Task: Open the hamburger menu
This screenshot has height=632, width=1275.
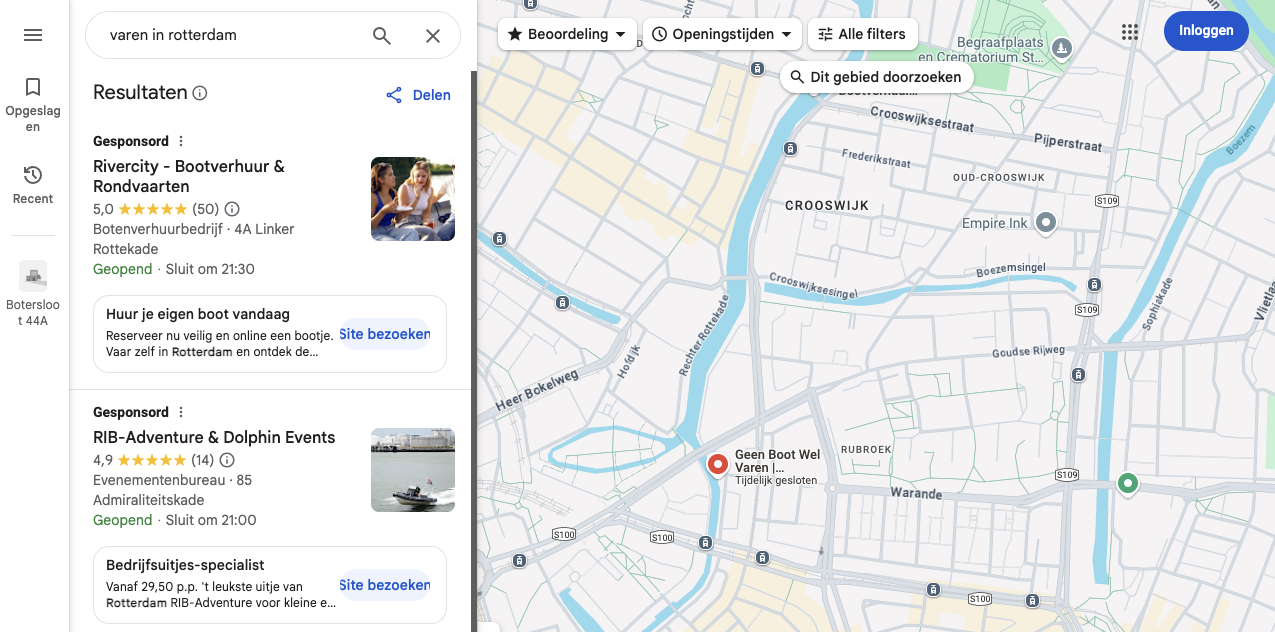Action: point(33,35)
